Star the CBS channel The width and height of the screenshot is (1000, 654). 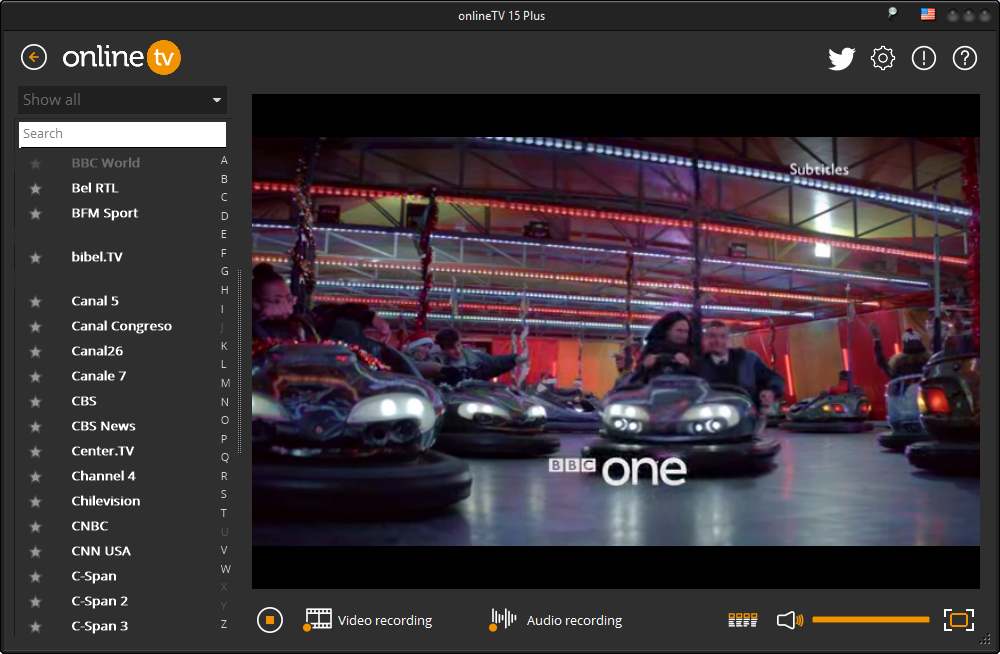pos(36,401)
